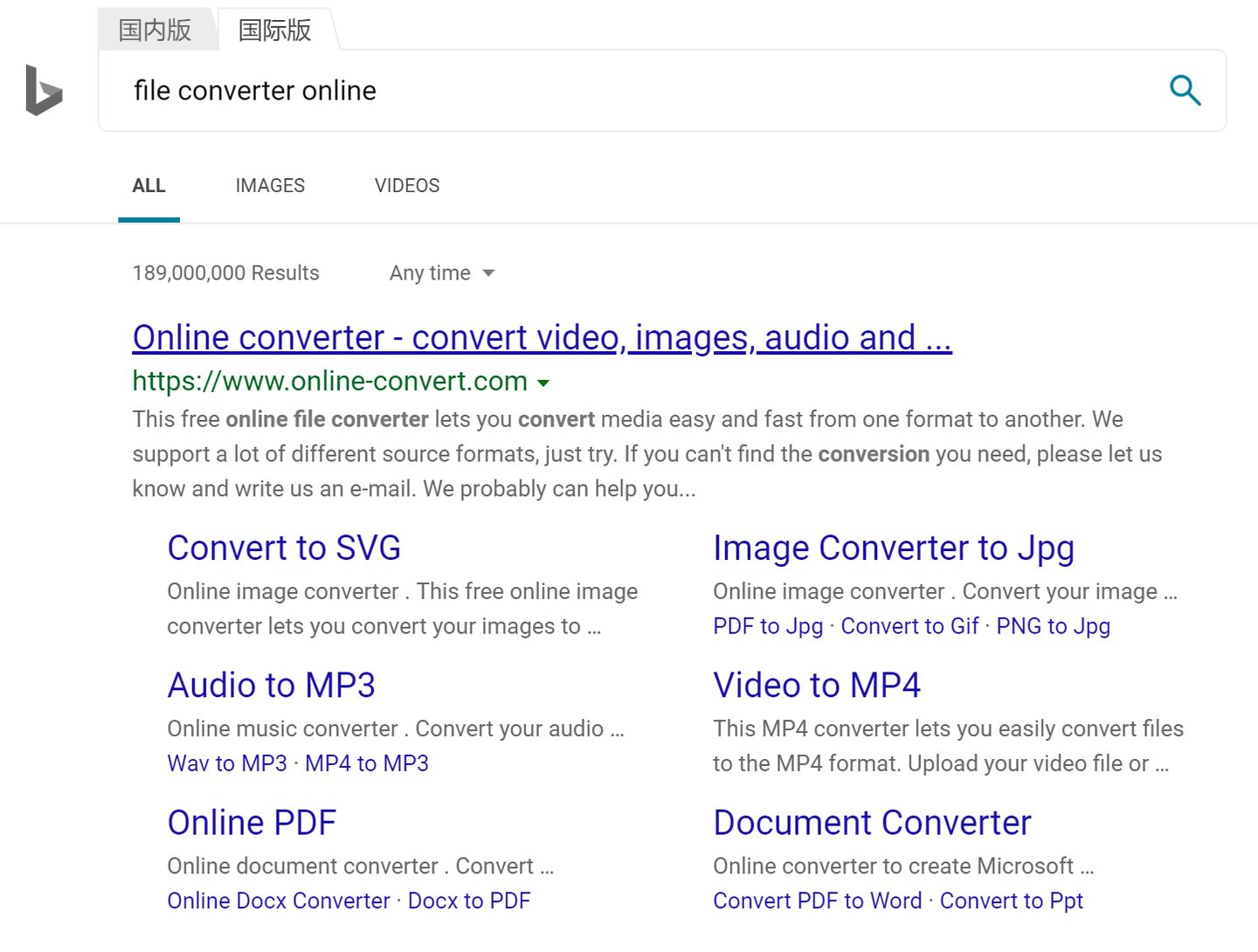The height and width of the screenshot is (952, 1258).
Task: Click the Bing logo icon
Action: (x=44, y=90)
